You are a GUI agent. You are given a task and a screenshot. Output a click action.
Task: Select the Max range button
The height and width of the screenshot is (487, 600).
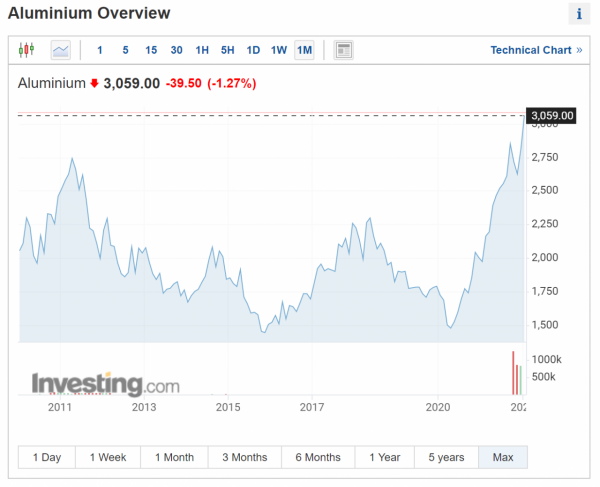(x=503, y=457)
